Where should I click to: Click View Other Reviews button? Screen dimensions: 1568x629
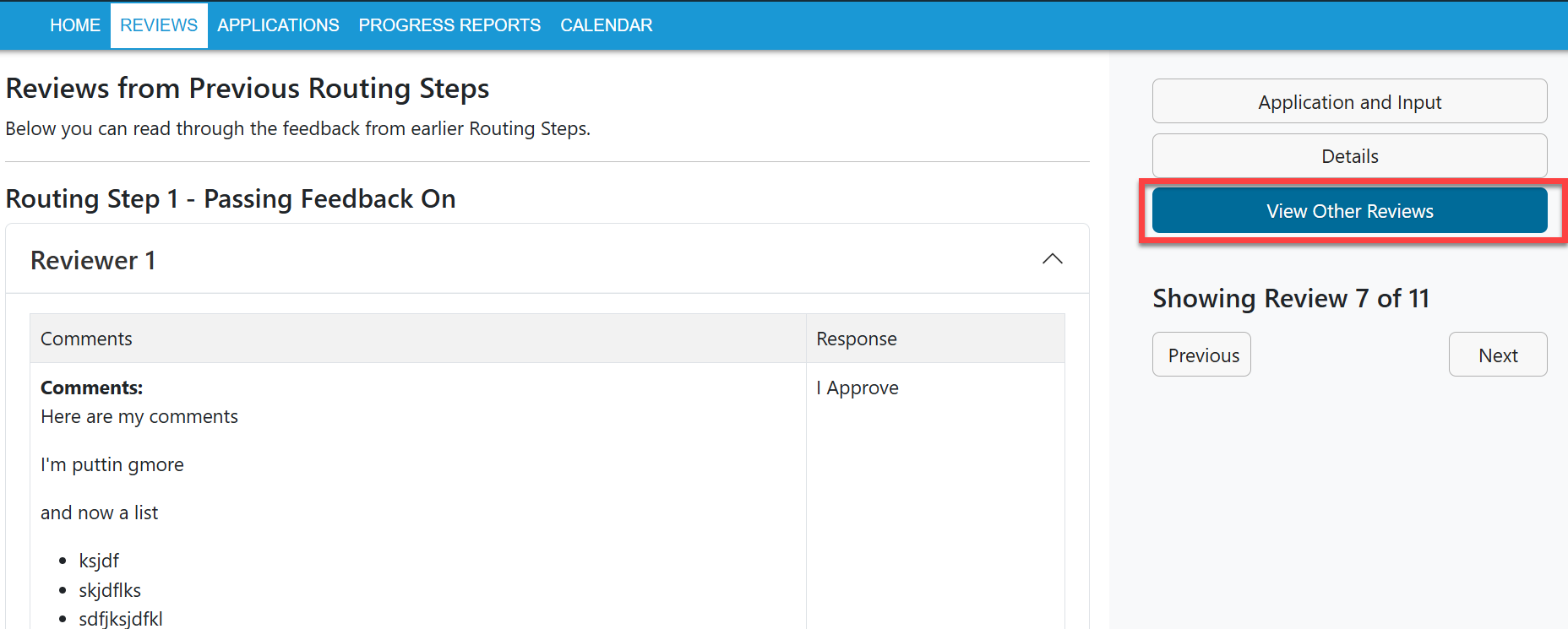click(1349, 211)
